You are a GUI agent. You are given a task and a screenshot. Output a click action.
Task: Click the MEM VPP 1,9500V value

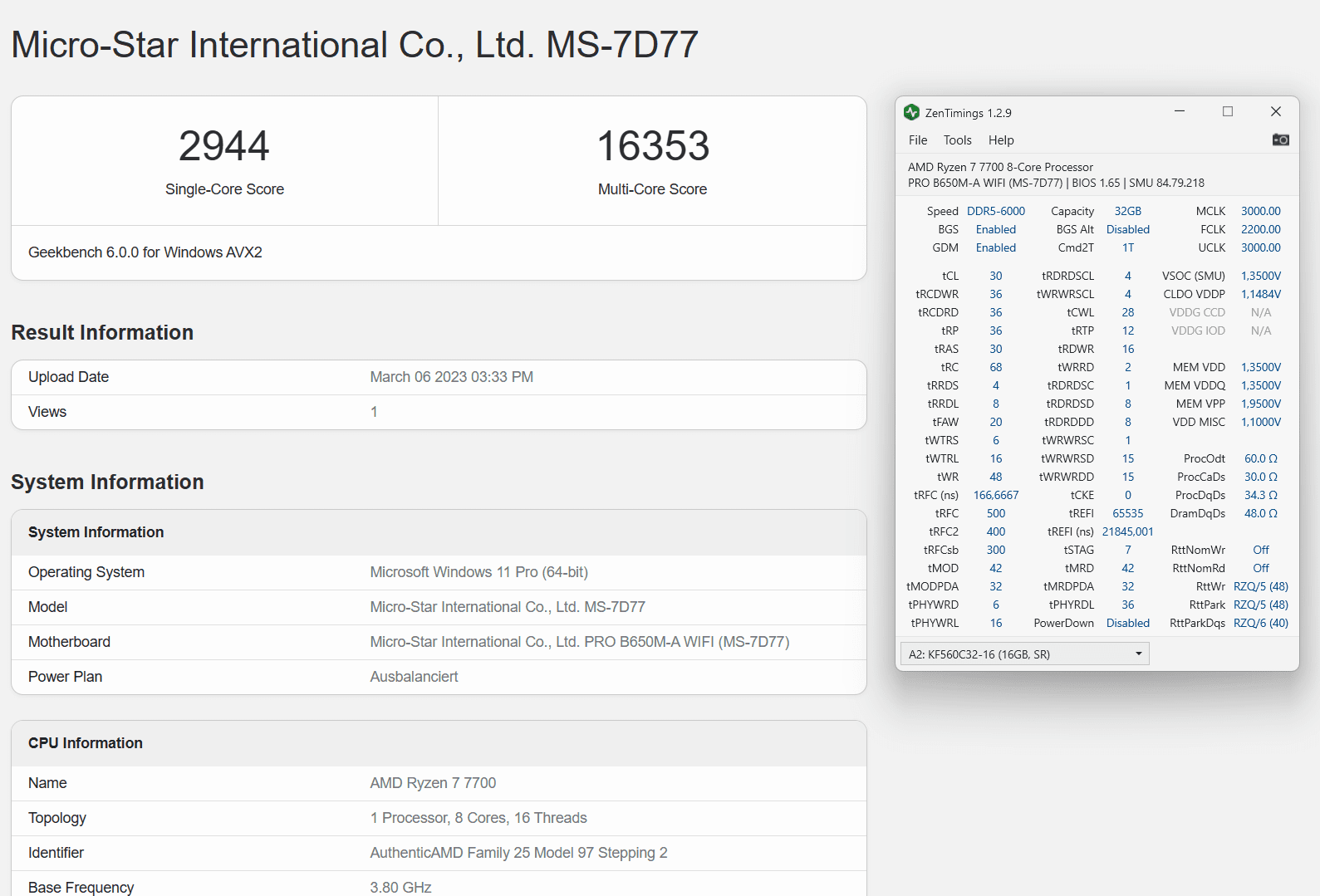point(1261,404)
